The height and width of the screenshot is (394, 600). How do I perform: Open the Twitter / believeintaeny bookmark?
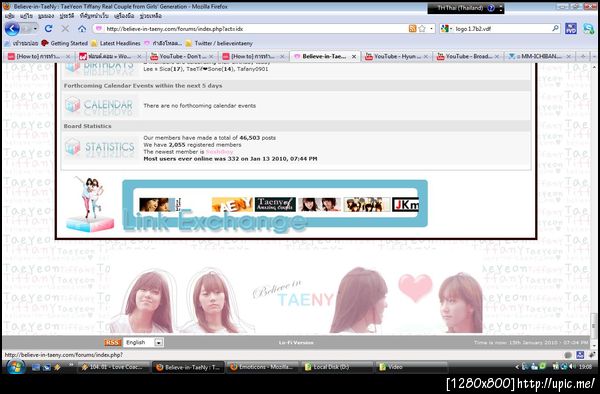click(x=219, y=43)
